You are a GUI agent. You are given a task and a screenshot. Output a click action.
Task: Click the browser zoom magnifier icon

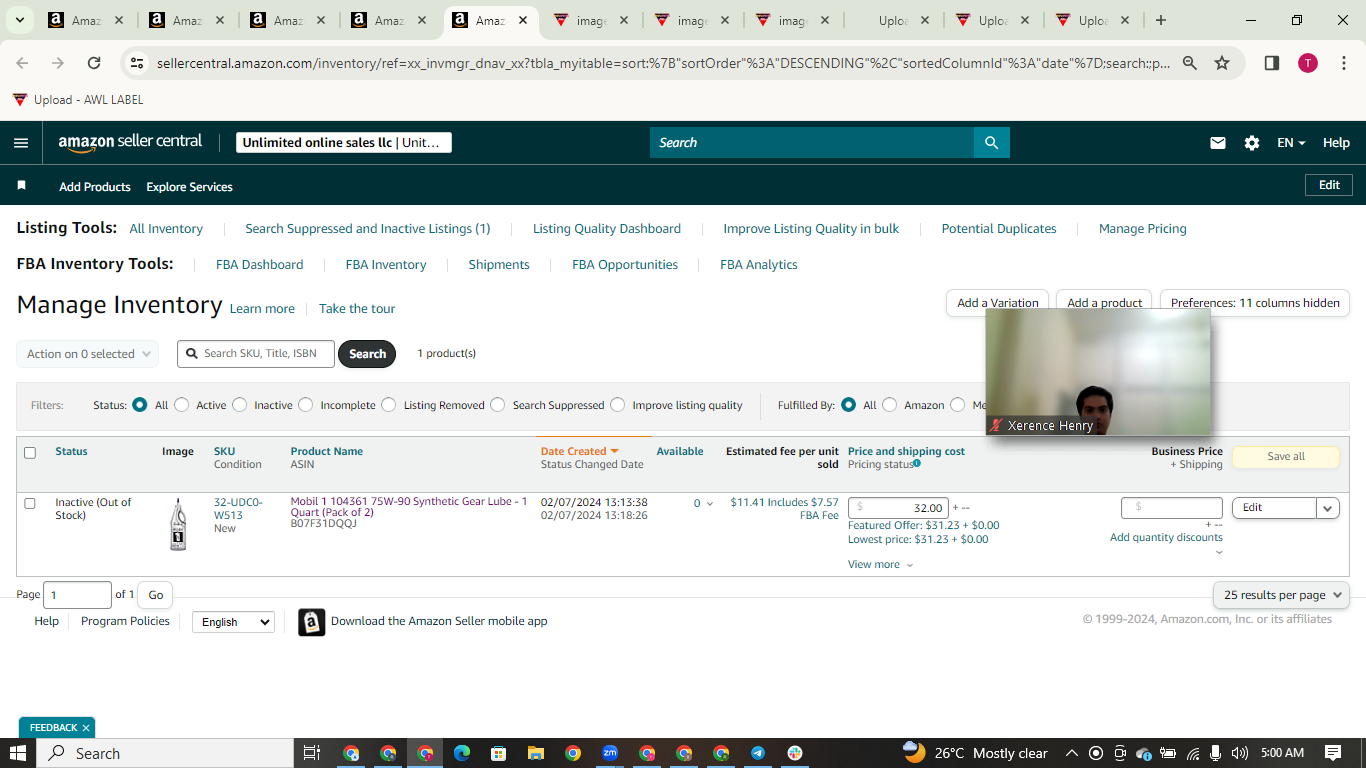click(1190, 63)
